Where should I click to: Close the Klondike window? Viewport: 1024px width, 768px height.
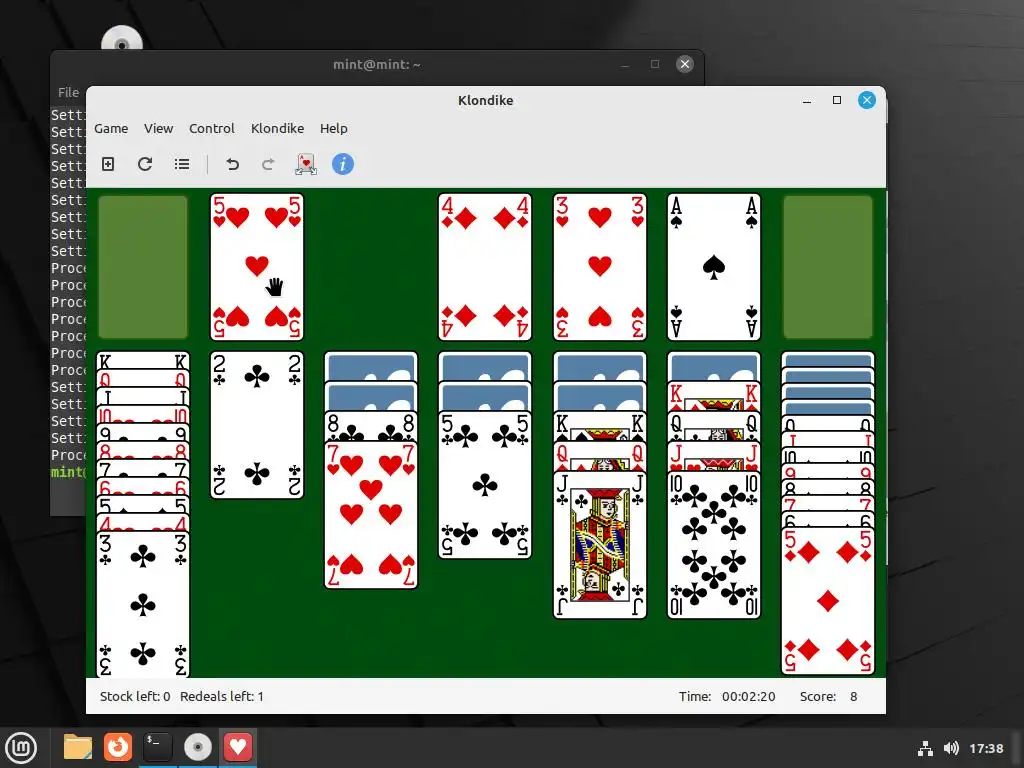coord(867,100)
